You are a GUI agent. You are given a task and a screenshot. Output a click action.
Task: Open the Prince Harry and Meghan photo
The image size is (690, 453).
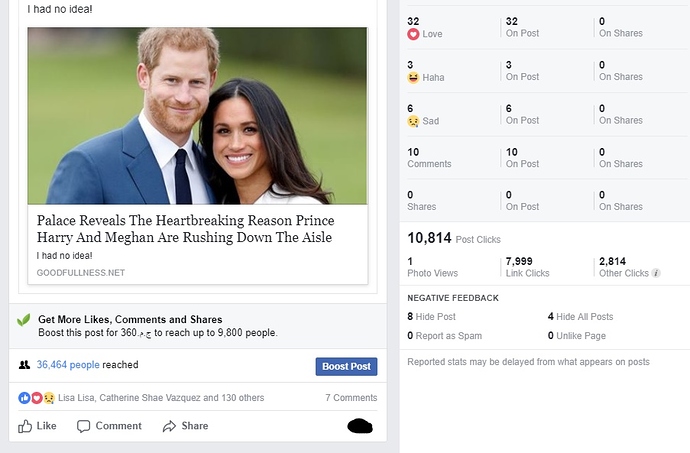coord(198,116)
